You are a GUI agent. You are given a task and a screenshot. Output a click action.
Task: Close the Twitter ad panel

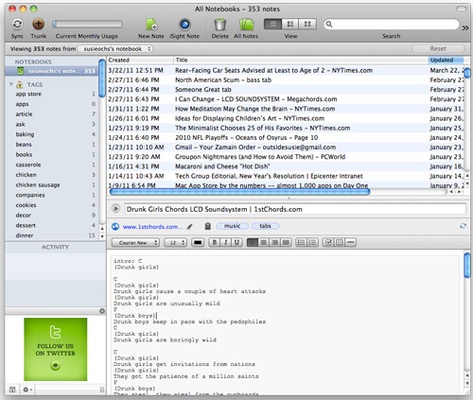tap(102, 311)
